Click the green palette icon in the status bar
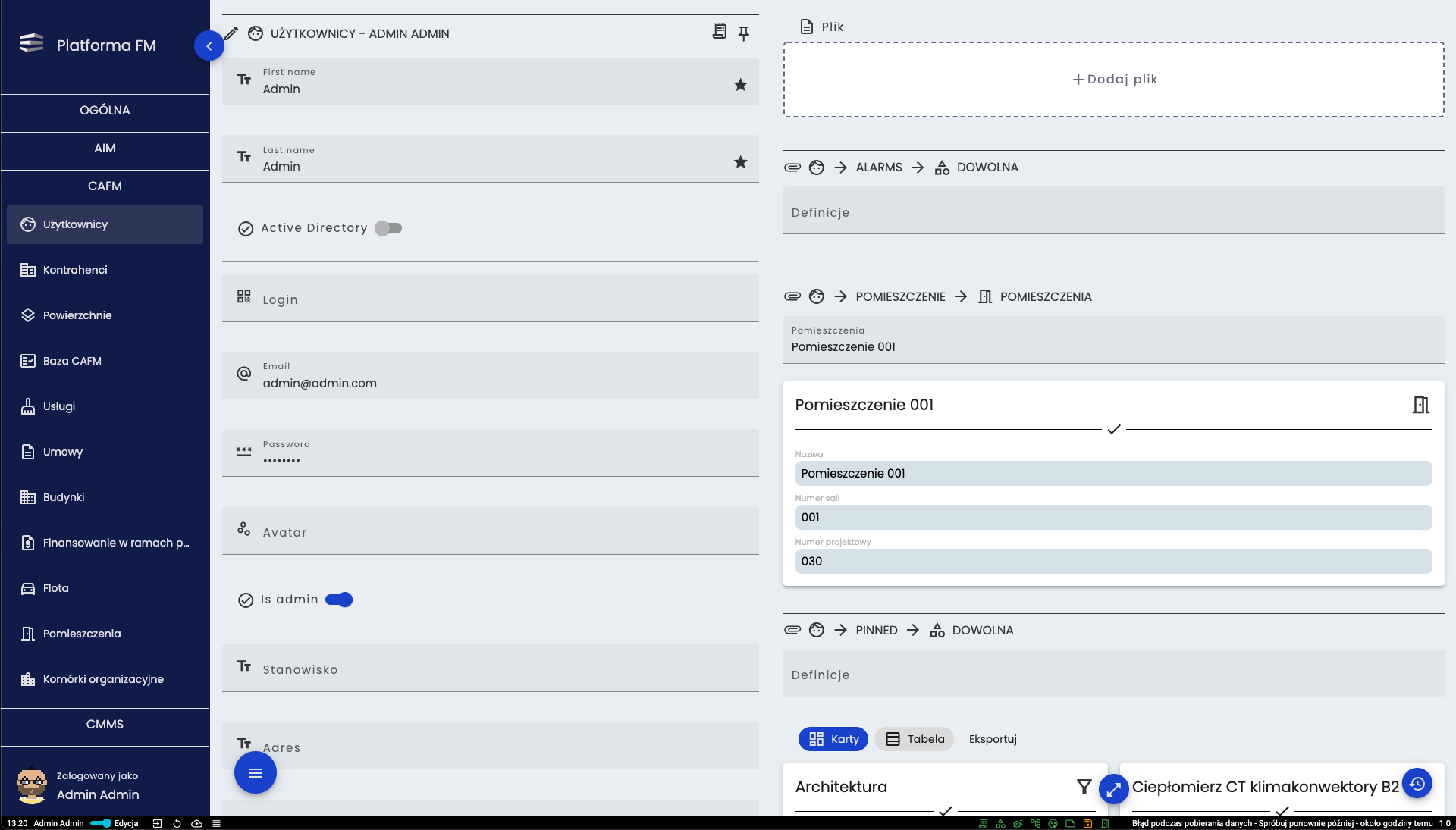 (1053, 823)
